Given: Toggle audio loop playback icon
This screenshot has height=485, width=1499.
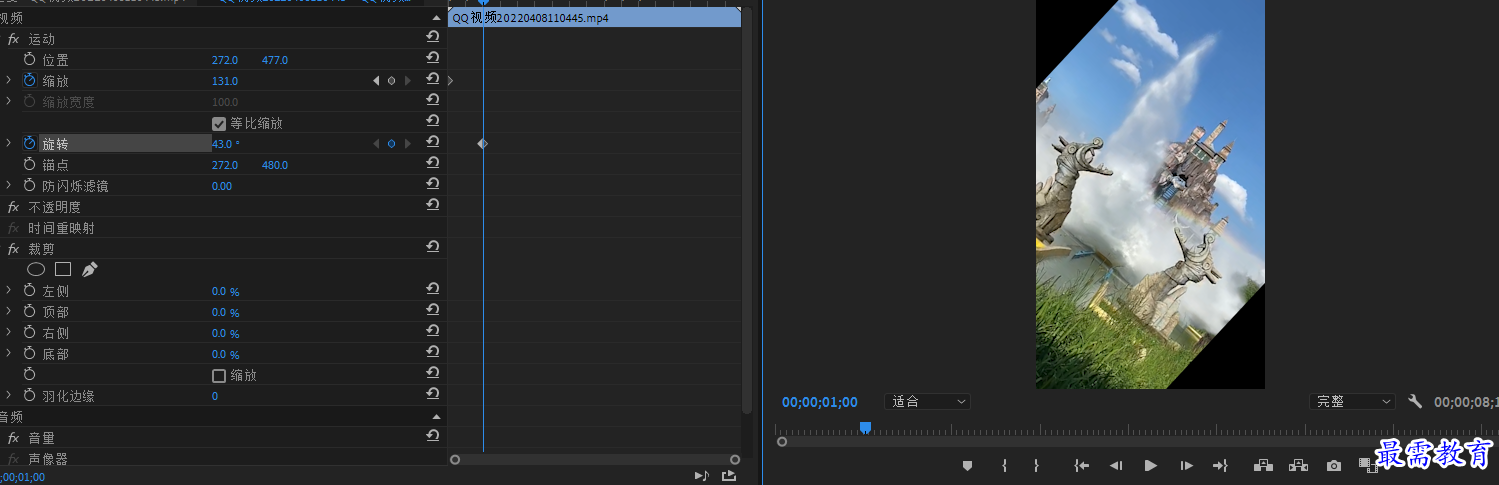Looking at the screenshot, I should click(702, 476).
